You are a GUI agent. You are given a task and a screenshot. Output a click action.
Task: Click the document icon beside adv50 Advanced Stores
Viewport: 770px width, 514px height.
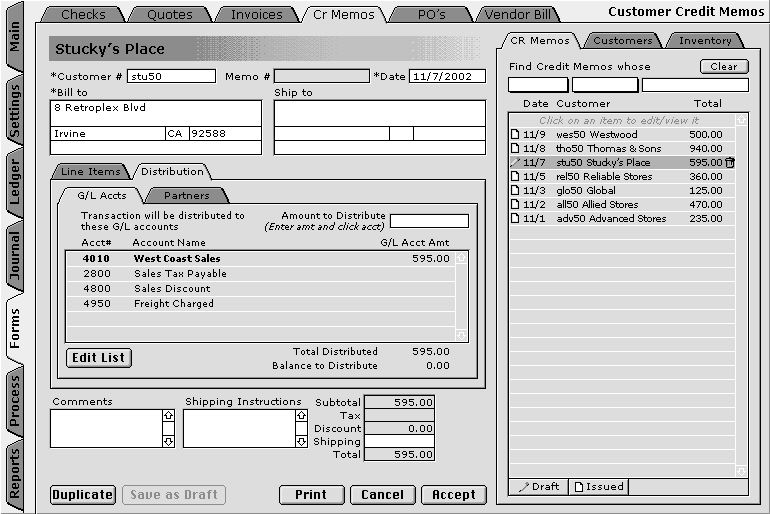[515, 218]
